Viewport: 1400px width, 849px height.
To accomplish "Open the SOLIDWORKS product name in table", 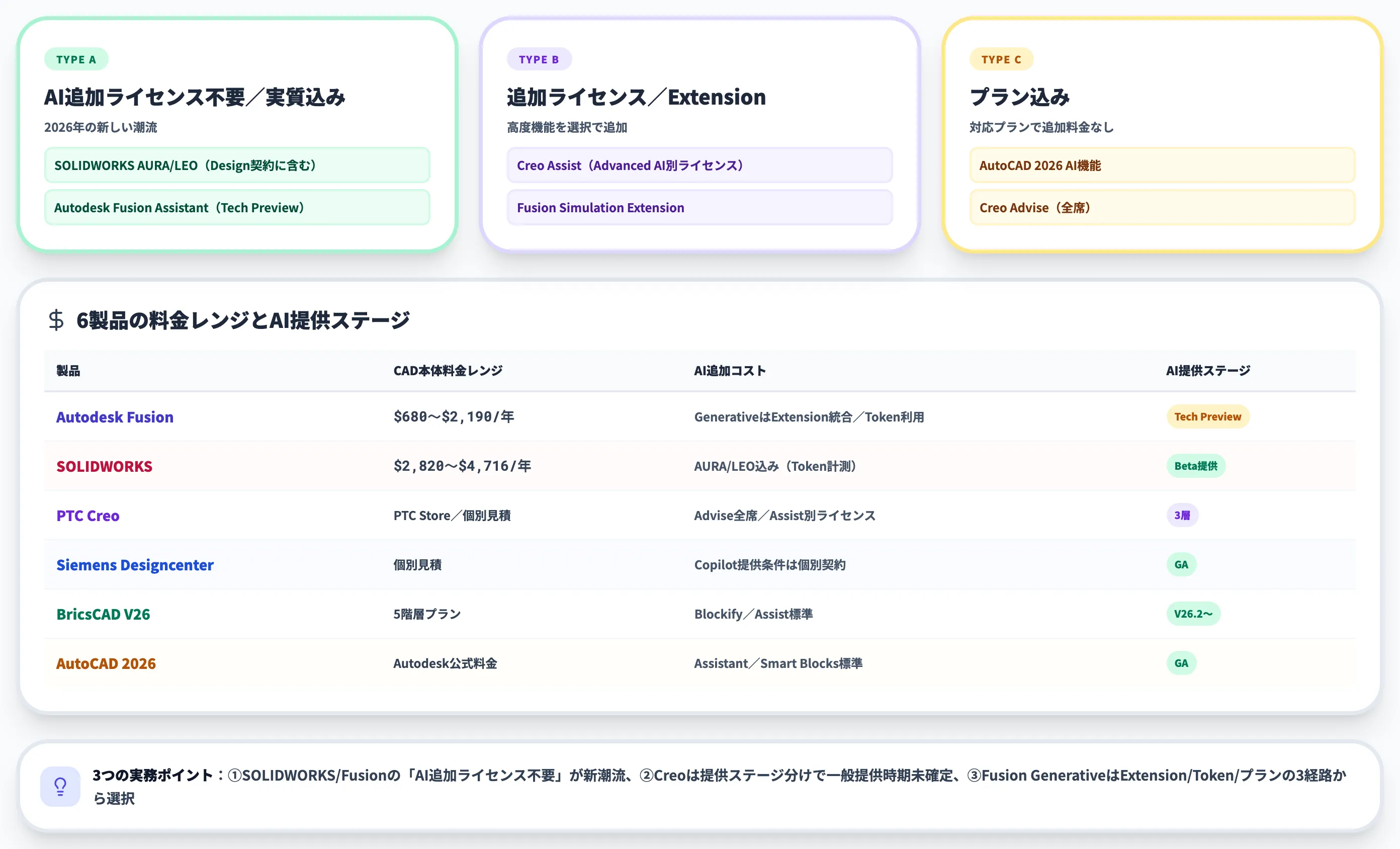I will pyautogui.click(x=104, y=467).
